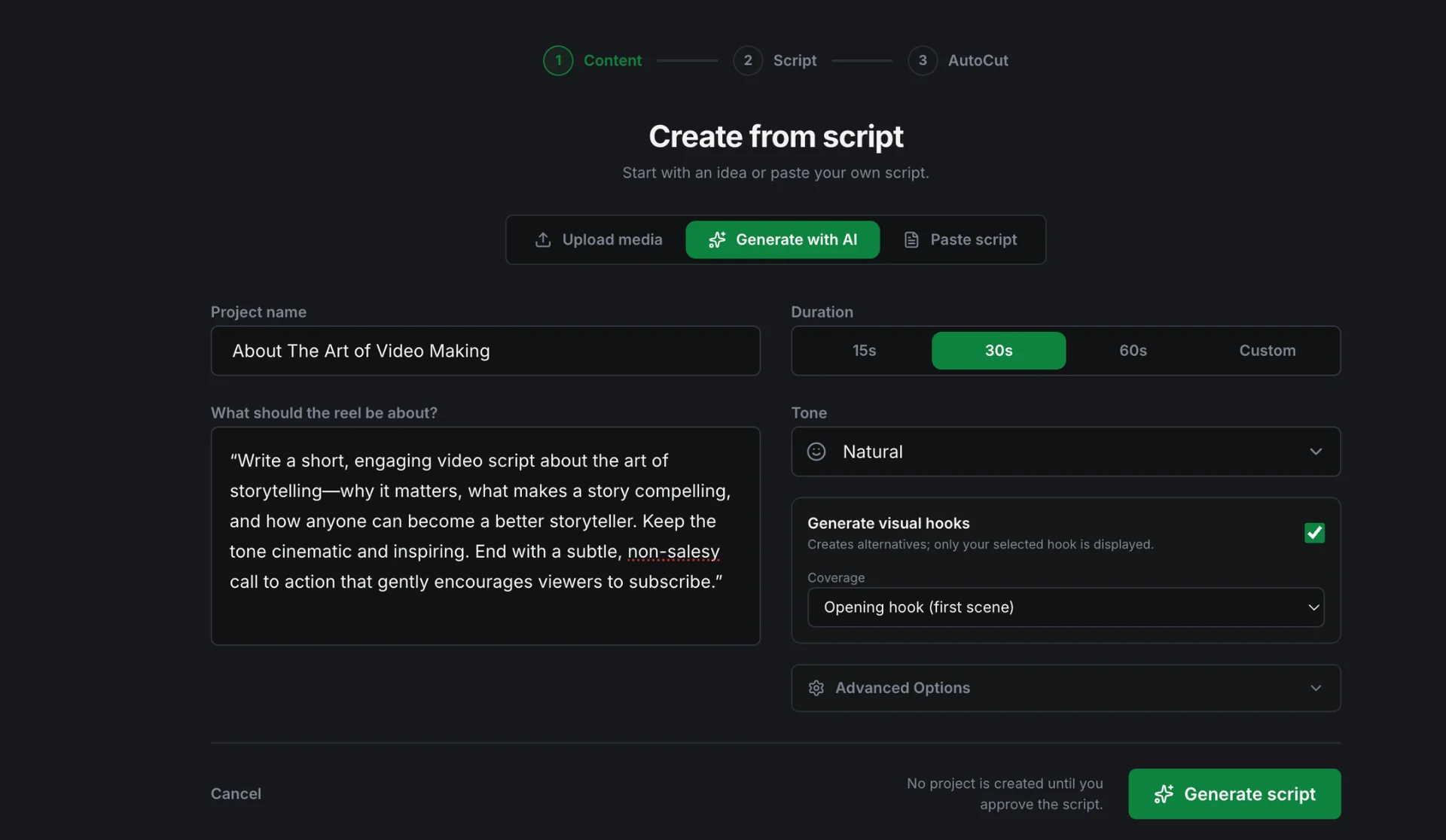The image size is (1446, 840).
Task: Click the Advanced Options chevron arrow
Action: tap(1316, 688)
